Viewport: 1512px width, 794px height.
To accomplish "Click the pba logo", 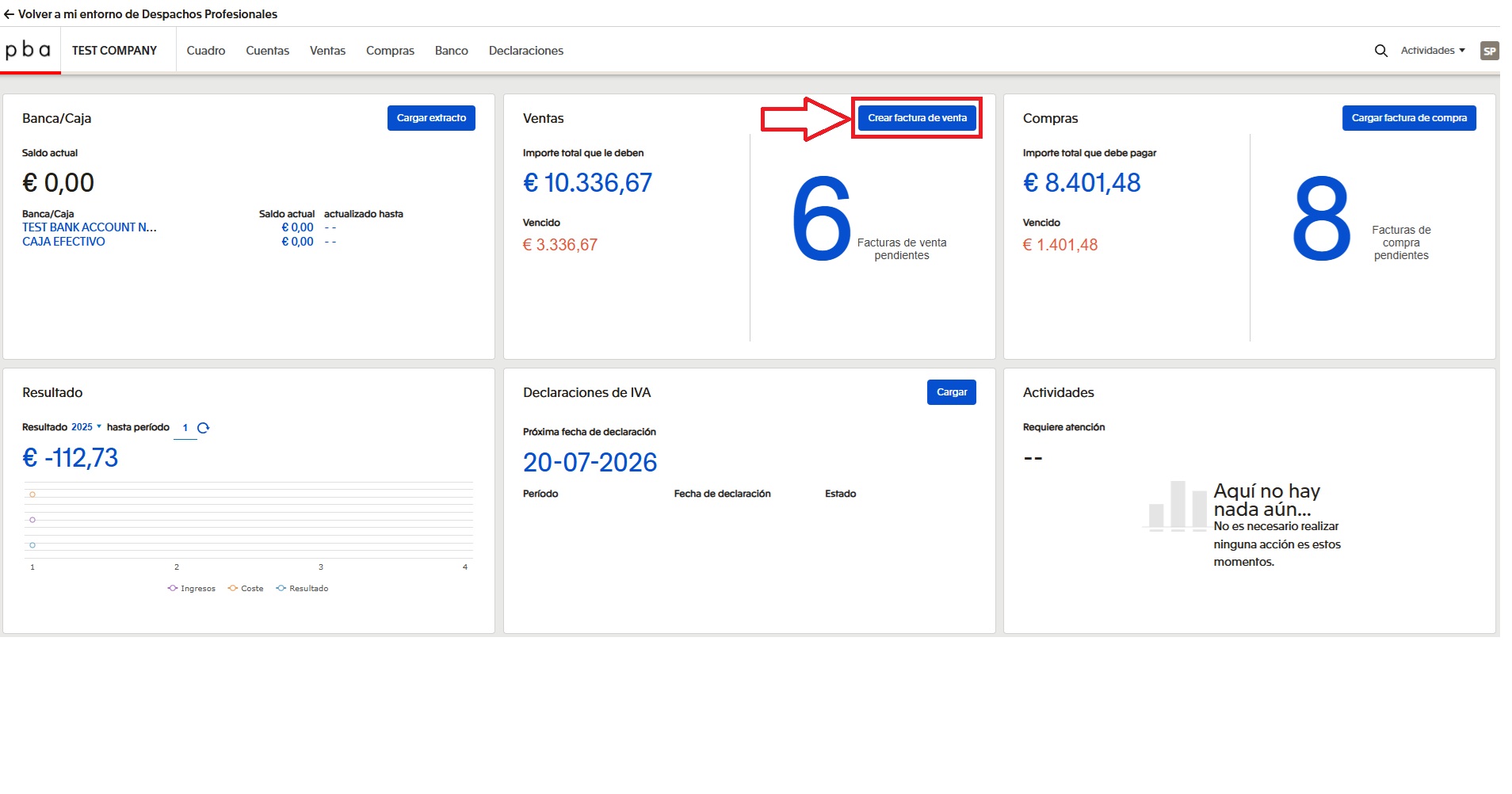I will (29, 51).
